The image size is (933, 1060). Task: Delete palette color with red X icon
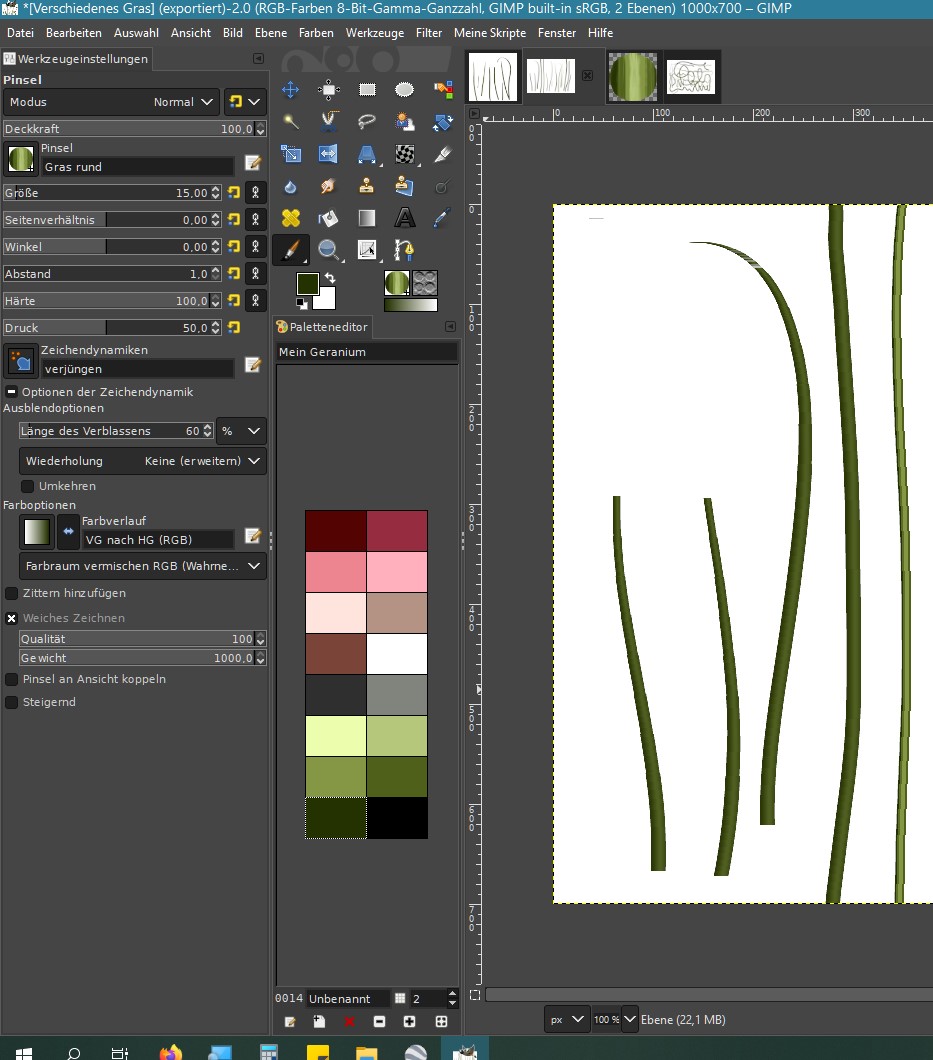349,1022
